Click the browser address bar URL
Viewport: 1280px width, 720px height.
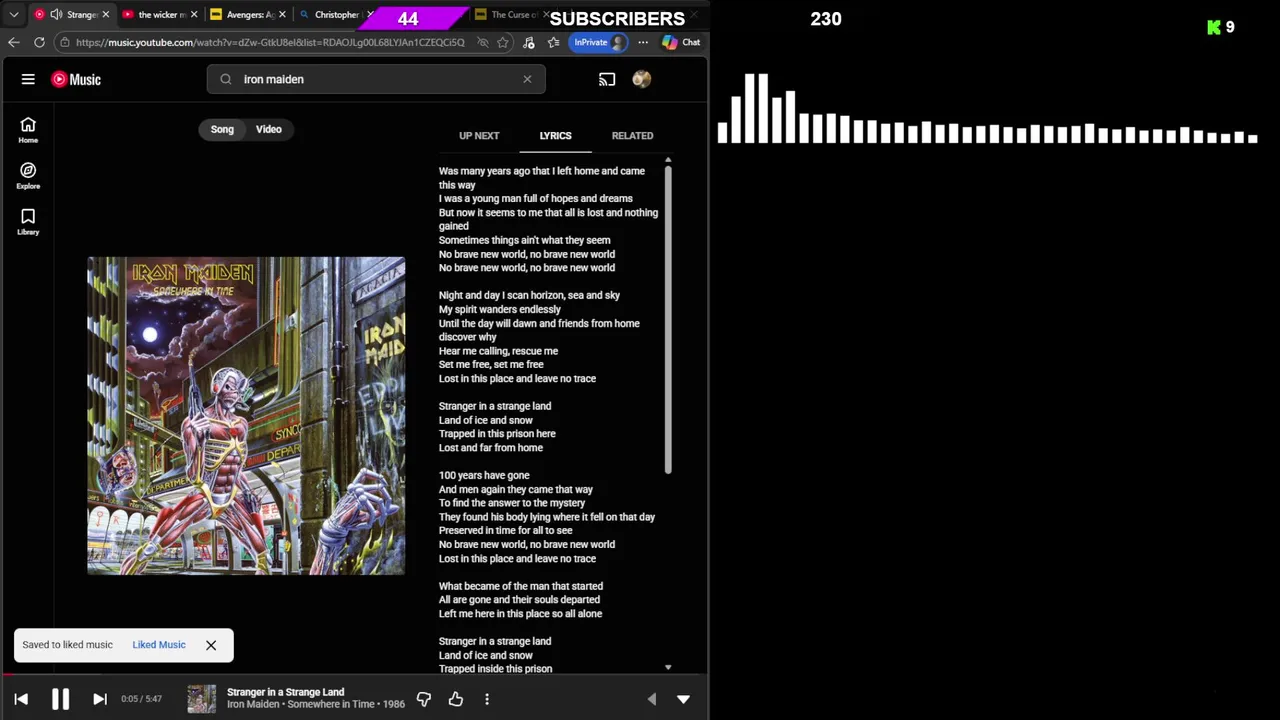pyautogui.click(x=270, y=42)
